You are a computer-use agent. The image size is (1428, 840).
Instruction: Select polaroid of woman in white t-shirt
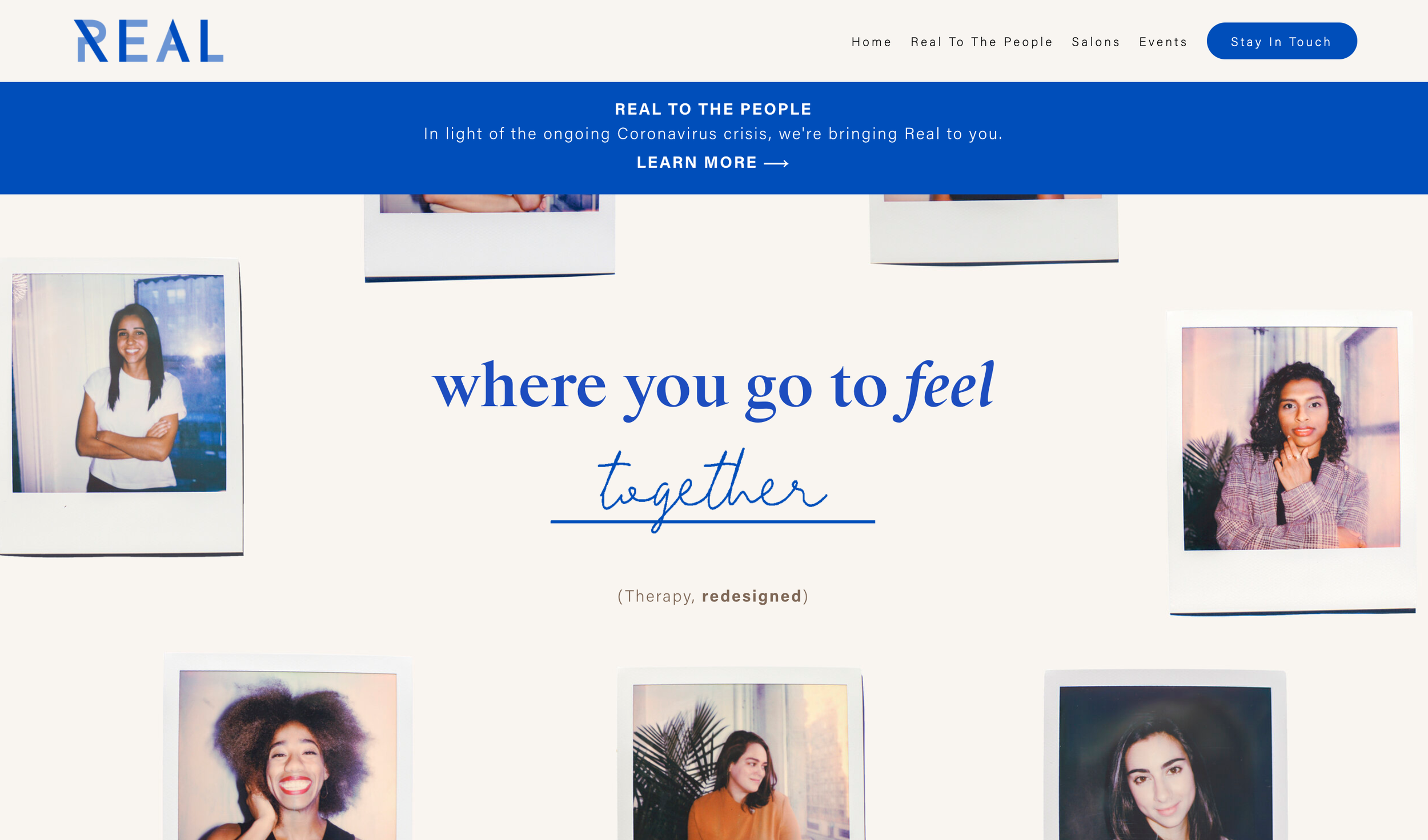[121, 407]
